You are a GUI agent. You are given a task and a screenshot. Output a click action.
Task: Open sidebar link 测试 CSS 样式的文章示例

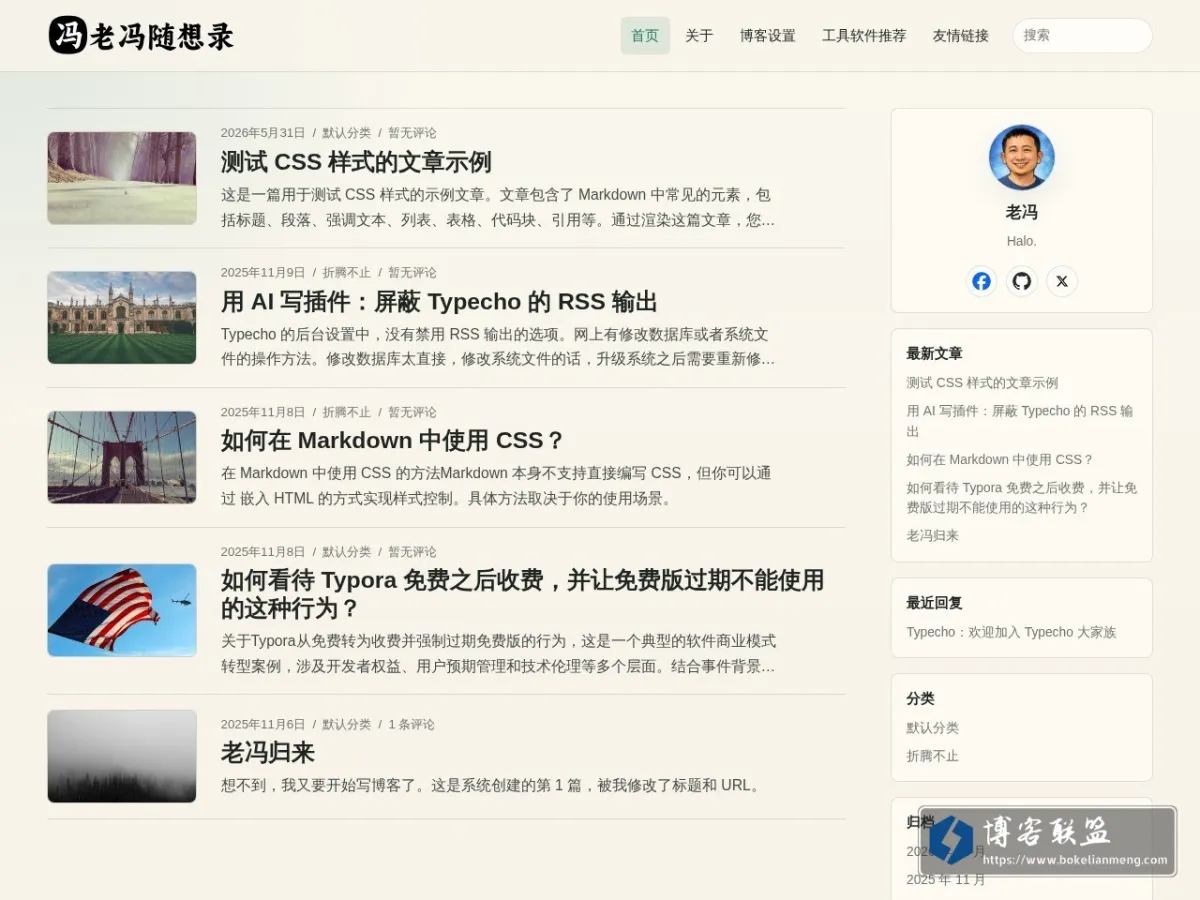pos(982,383)
